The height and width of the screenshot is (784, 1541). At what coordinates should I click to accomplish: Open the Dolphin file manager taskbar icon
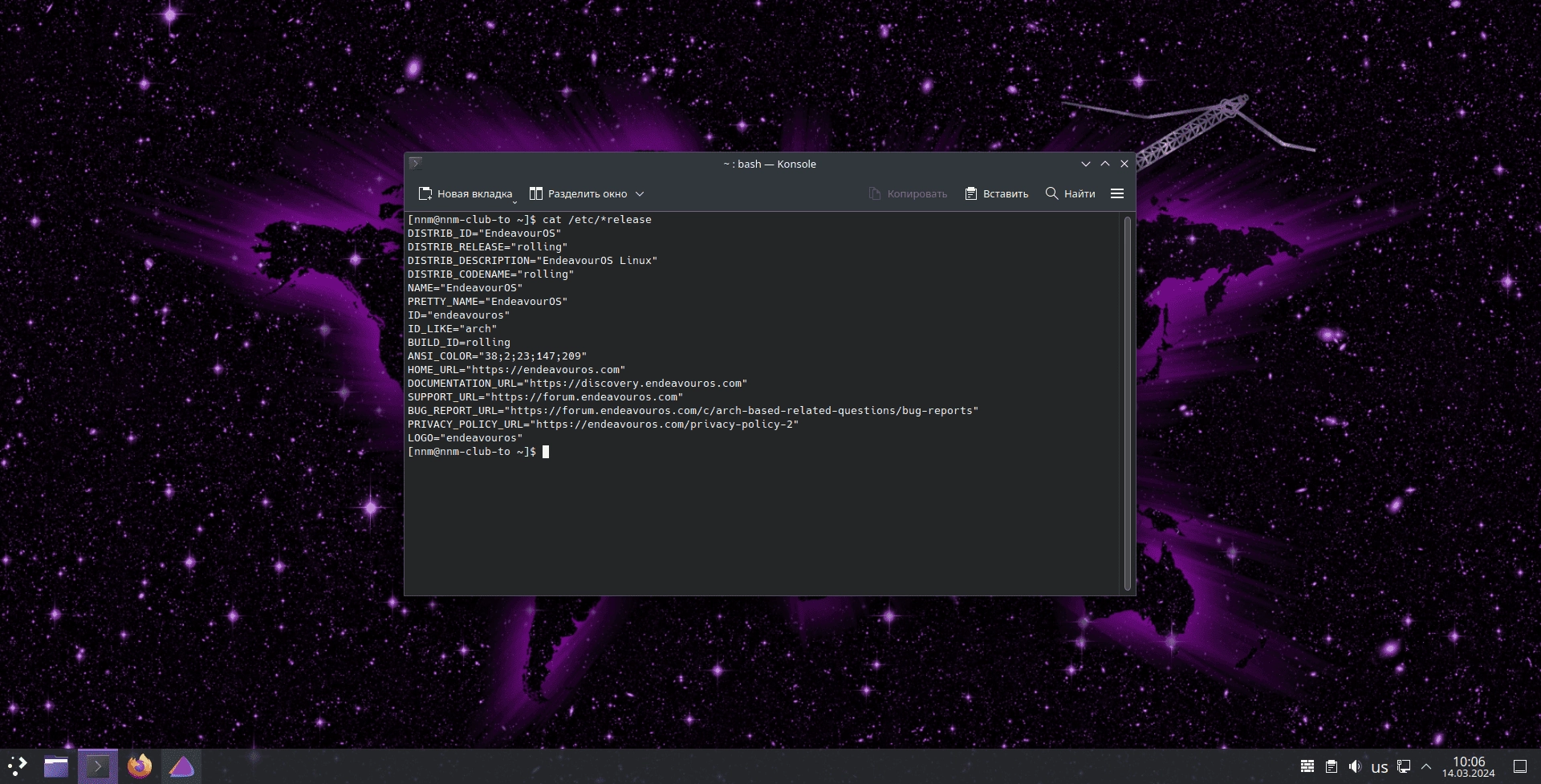pyautogui.click(x=56, y=766)
